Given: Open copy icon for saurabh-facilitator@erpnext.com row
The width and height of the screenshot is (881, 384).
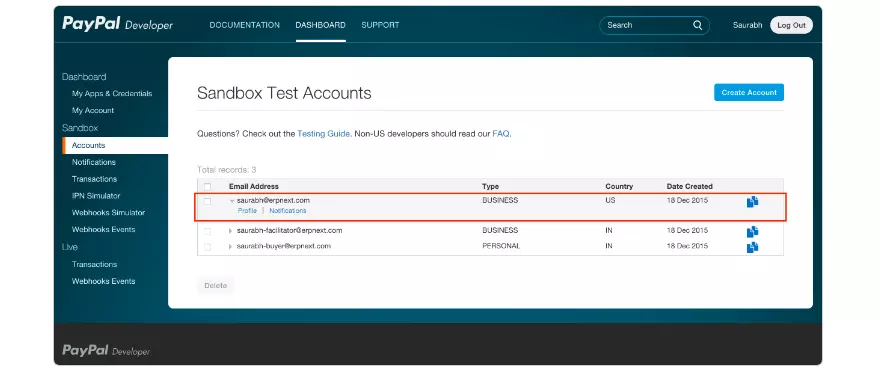Looking at the screenshot, I should point(752,231).
